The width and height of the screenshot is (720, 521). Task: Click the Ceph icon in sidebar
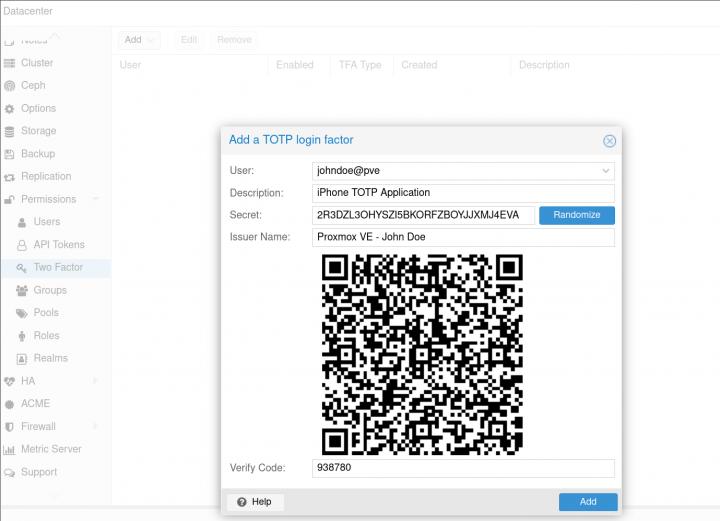pyautogui.click(x=10, y=86)
